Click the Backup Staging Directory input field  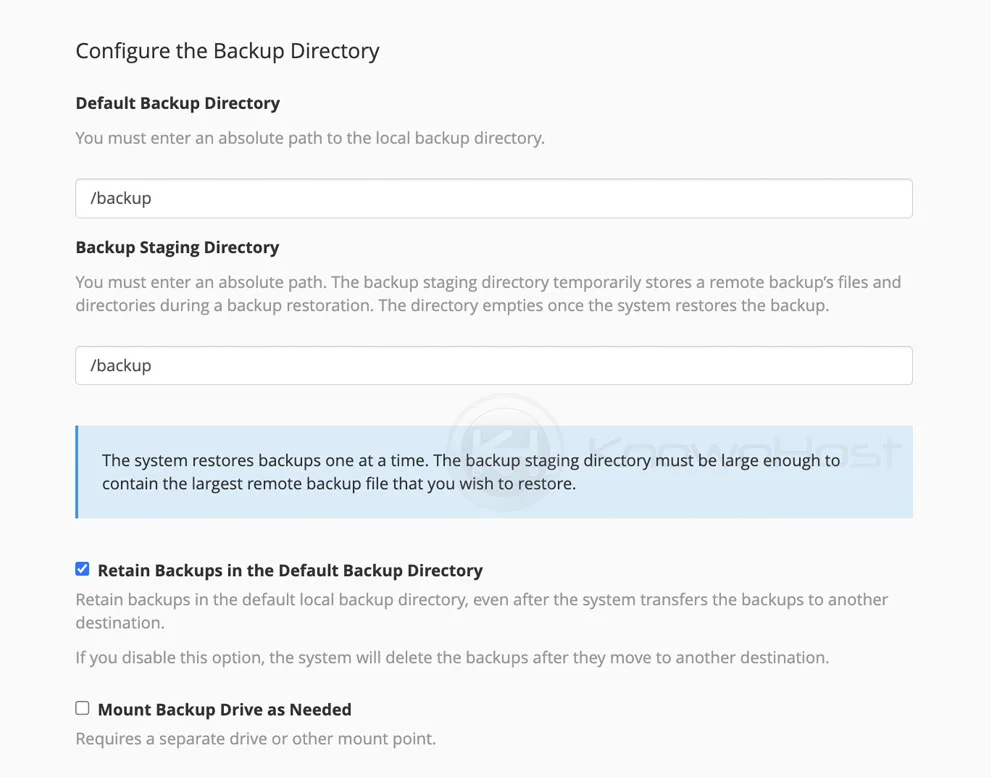pyautogui.click(x=494, y=365)
